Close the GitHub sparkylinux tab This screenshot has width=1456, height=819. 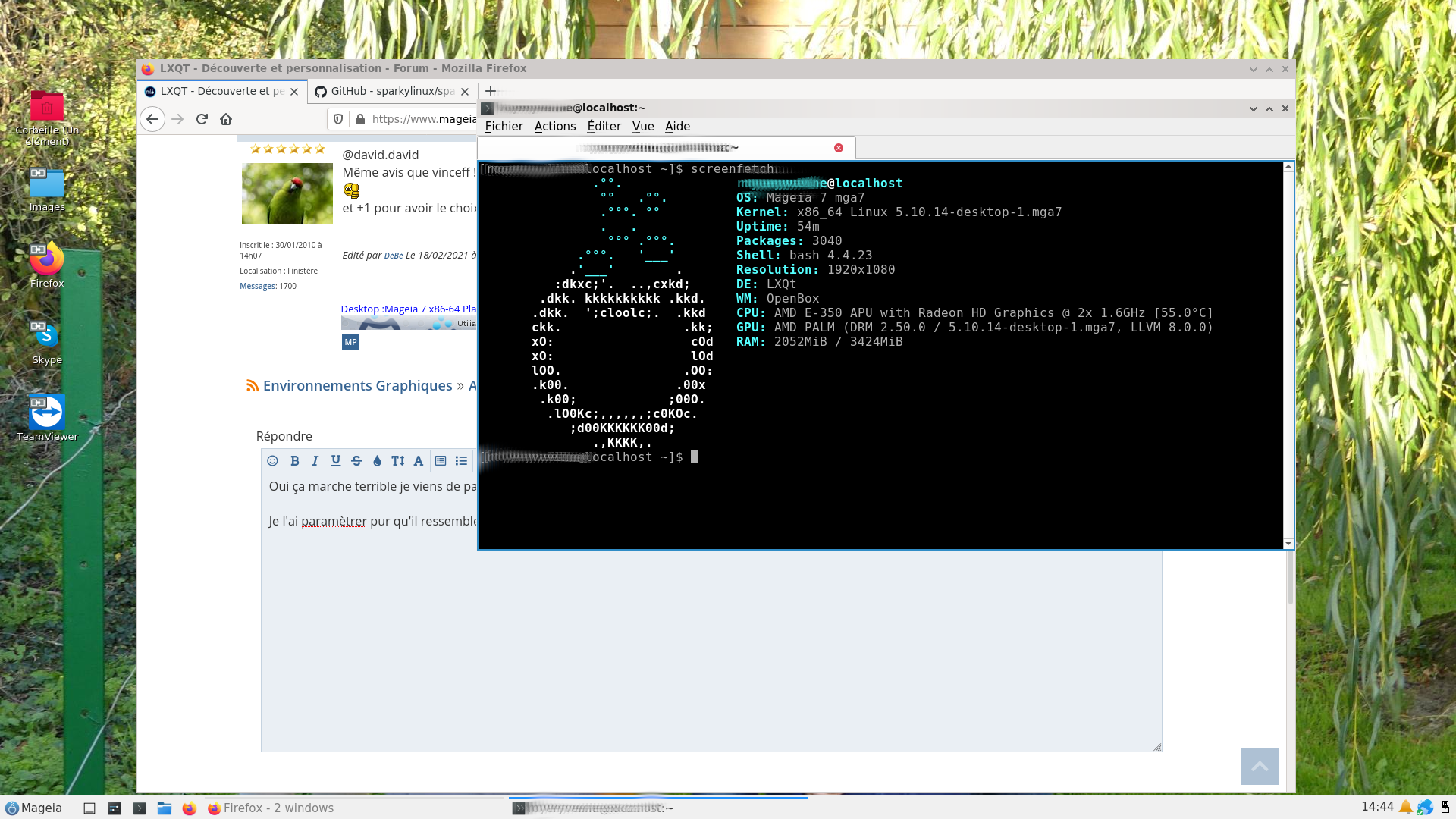click(x=465, y=92)
